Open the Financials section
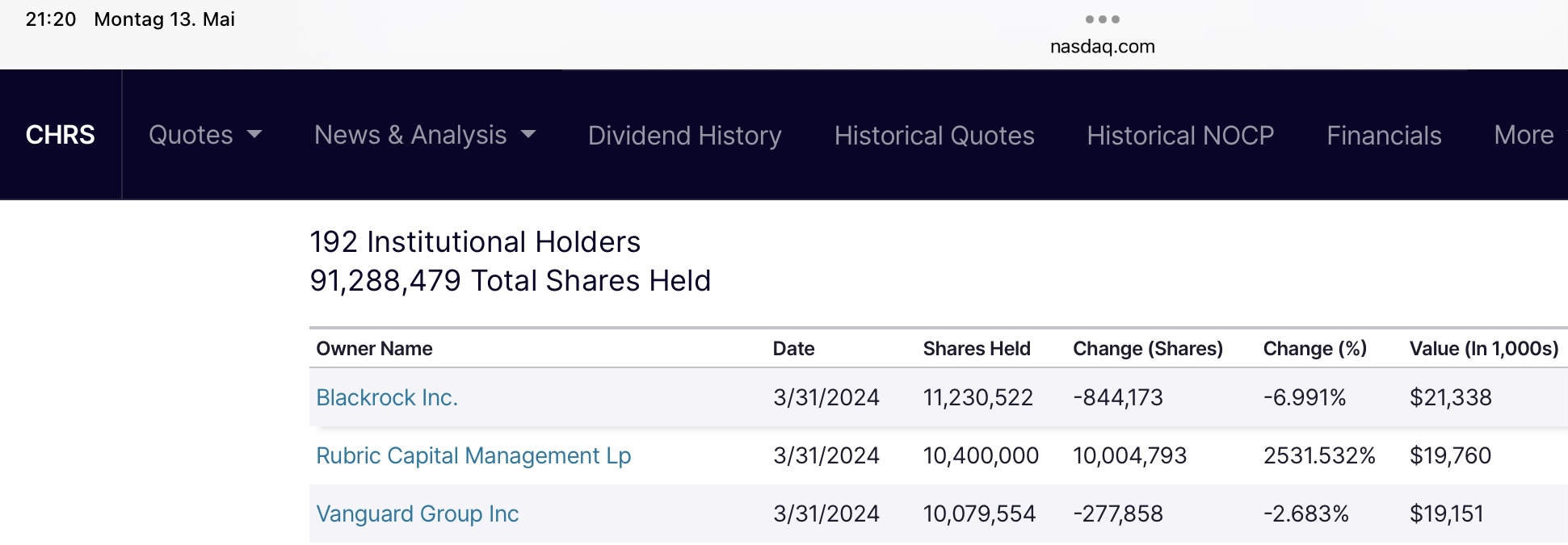Screen dimensions: 1568x545 (x=1384, y=135)
